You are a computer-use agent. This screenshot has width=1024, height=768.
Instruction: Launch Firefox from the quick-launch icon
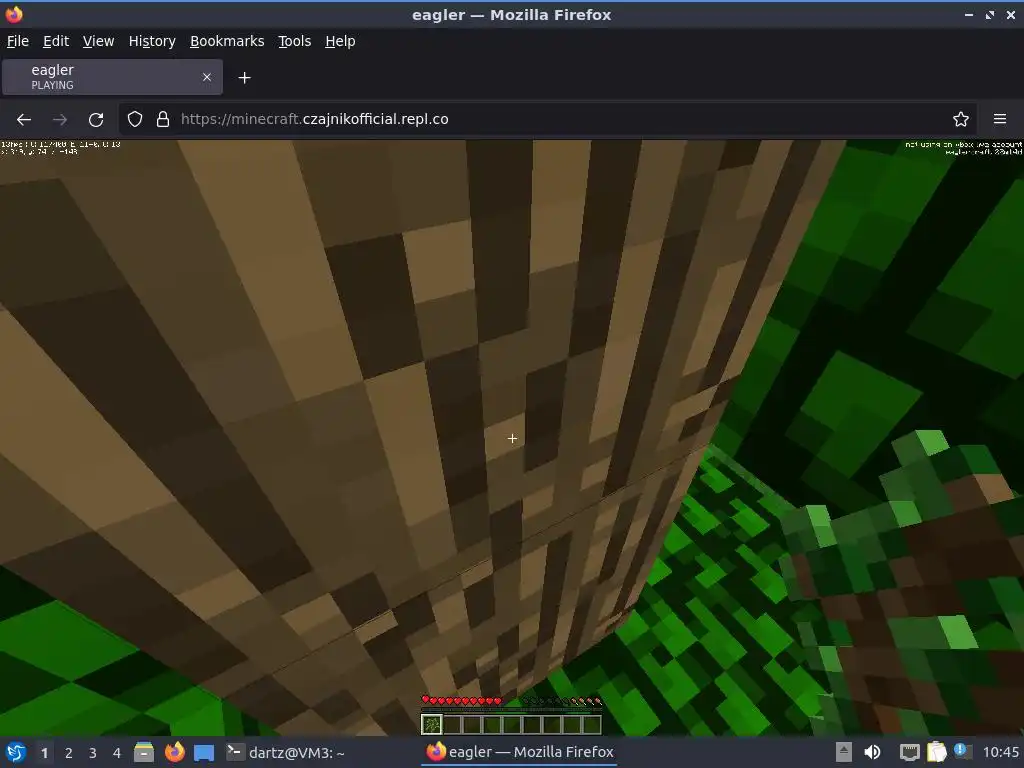tap(174, 752)
